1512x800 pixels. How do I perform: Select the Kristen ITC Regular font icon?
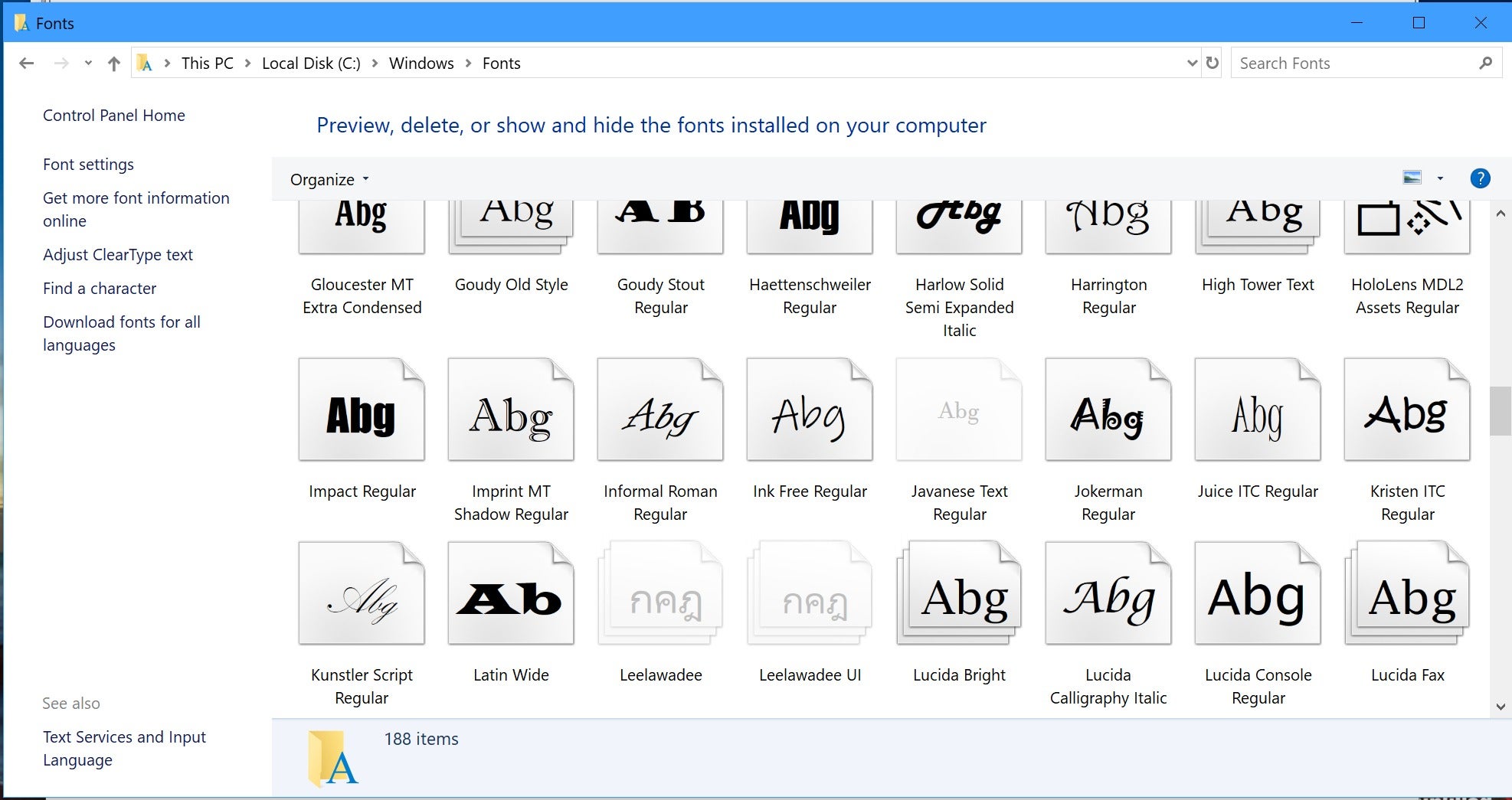pyautogui.click(x=1407, y=410)
